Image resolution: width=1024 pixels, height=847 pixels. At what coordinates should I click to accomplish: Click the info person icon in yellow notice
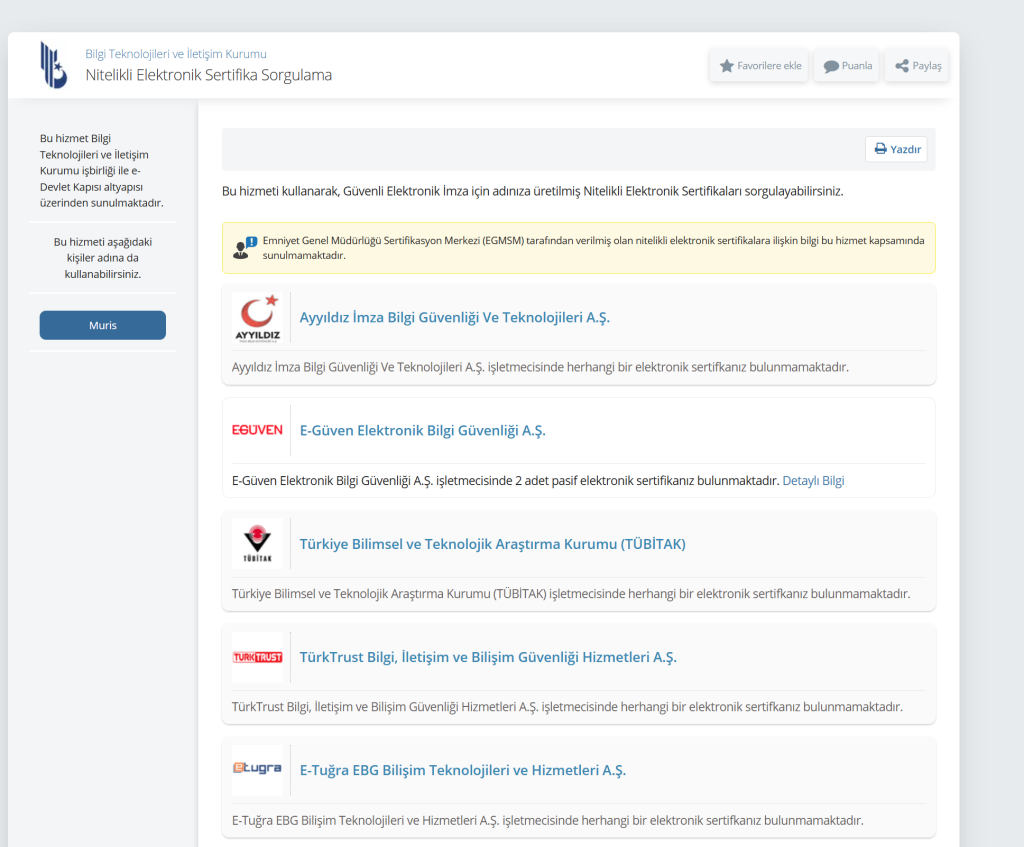coord(245,248)
